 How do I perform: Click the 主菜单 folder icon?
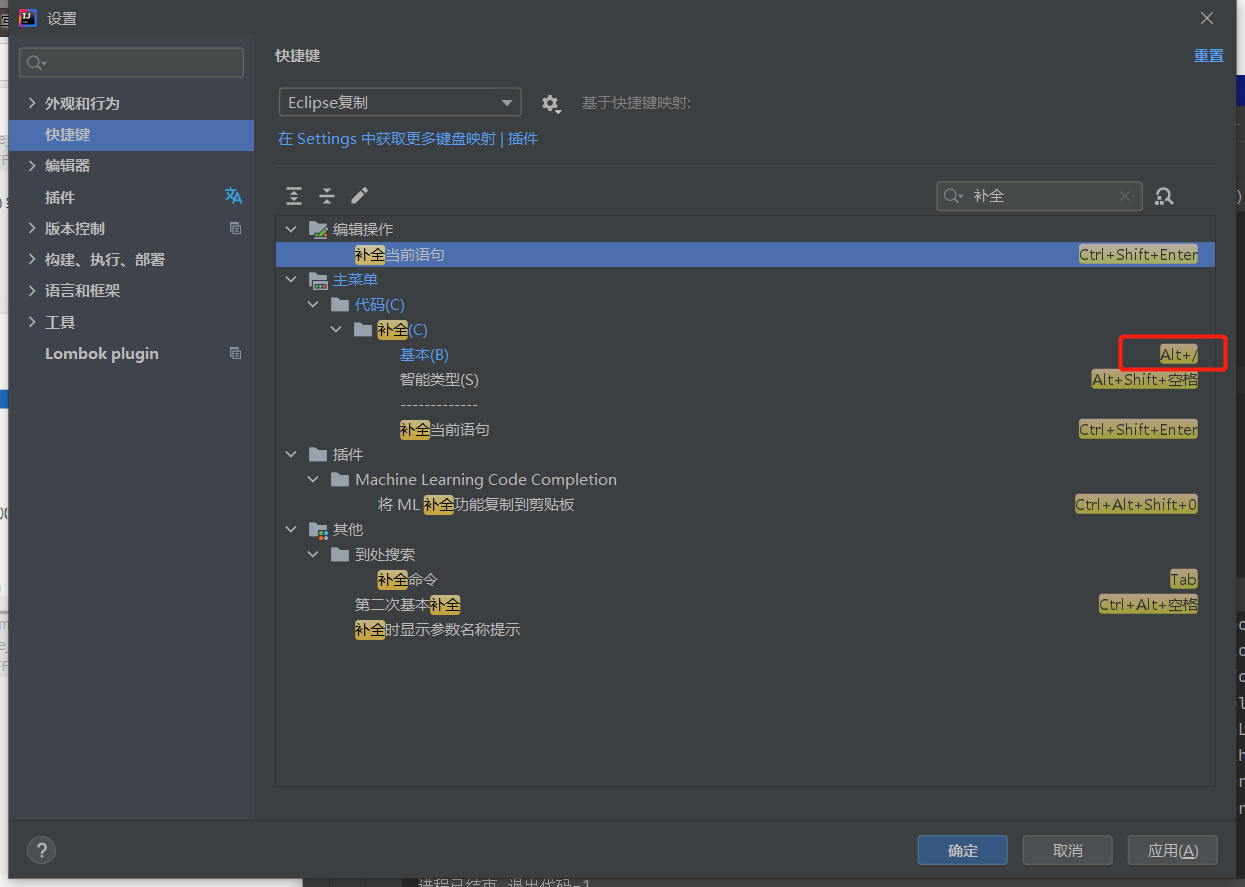[318, 279]
